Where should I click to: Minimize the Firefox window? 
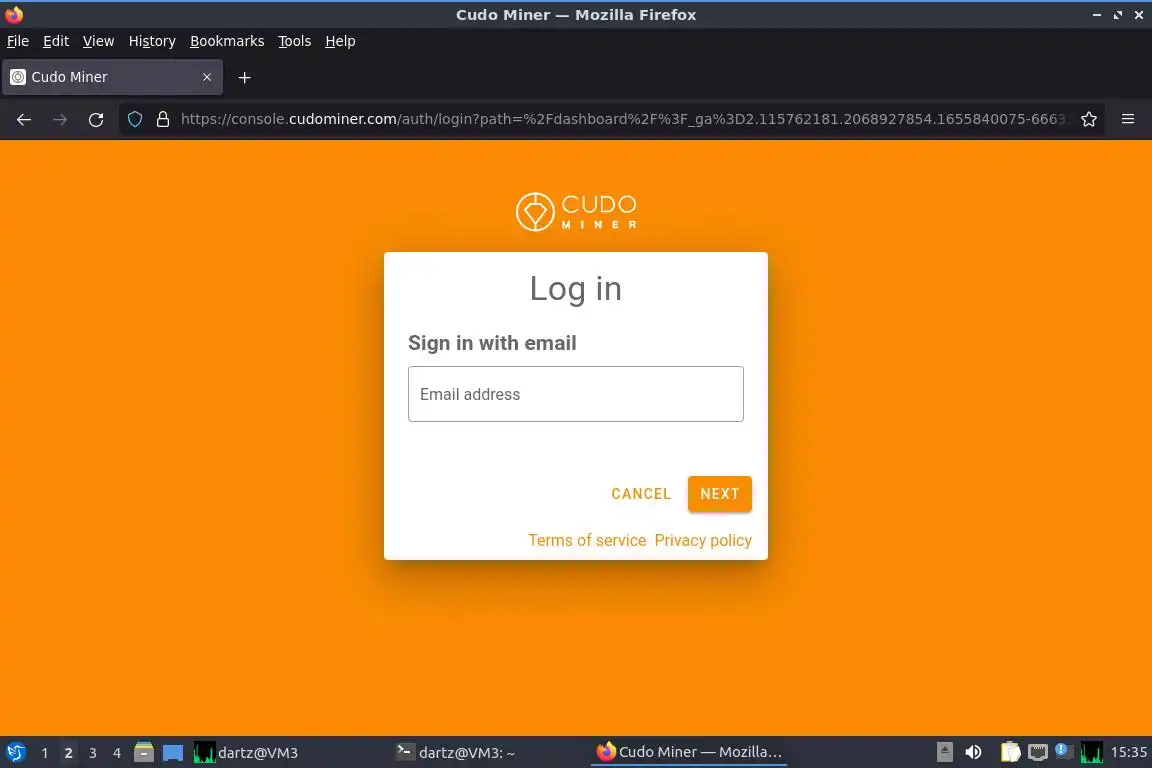1096,15
